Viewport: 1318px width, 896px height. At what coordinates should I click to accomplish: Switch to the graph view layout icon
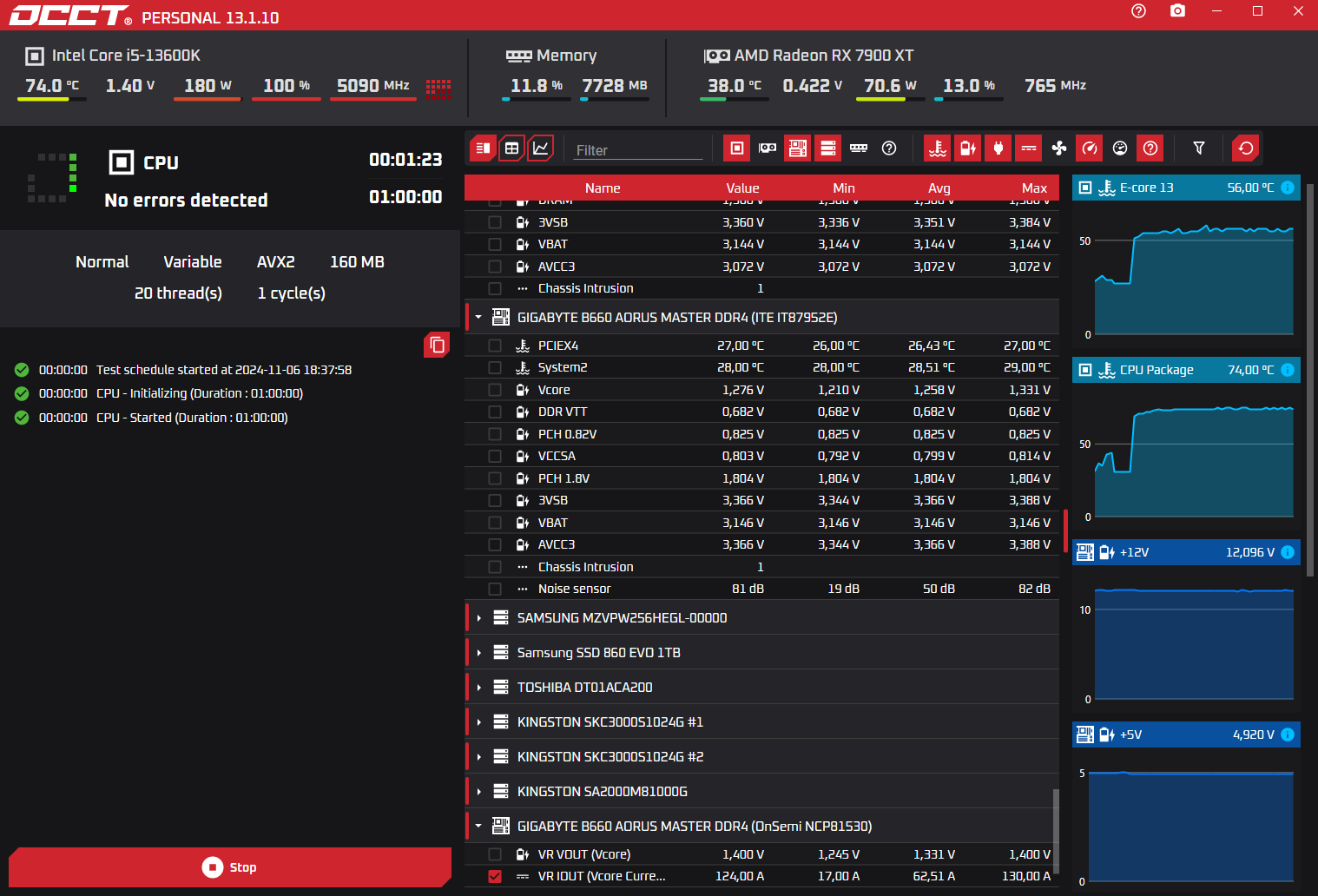click(540, 148)
